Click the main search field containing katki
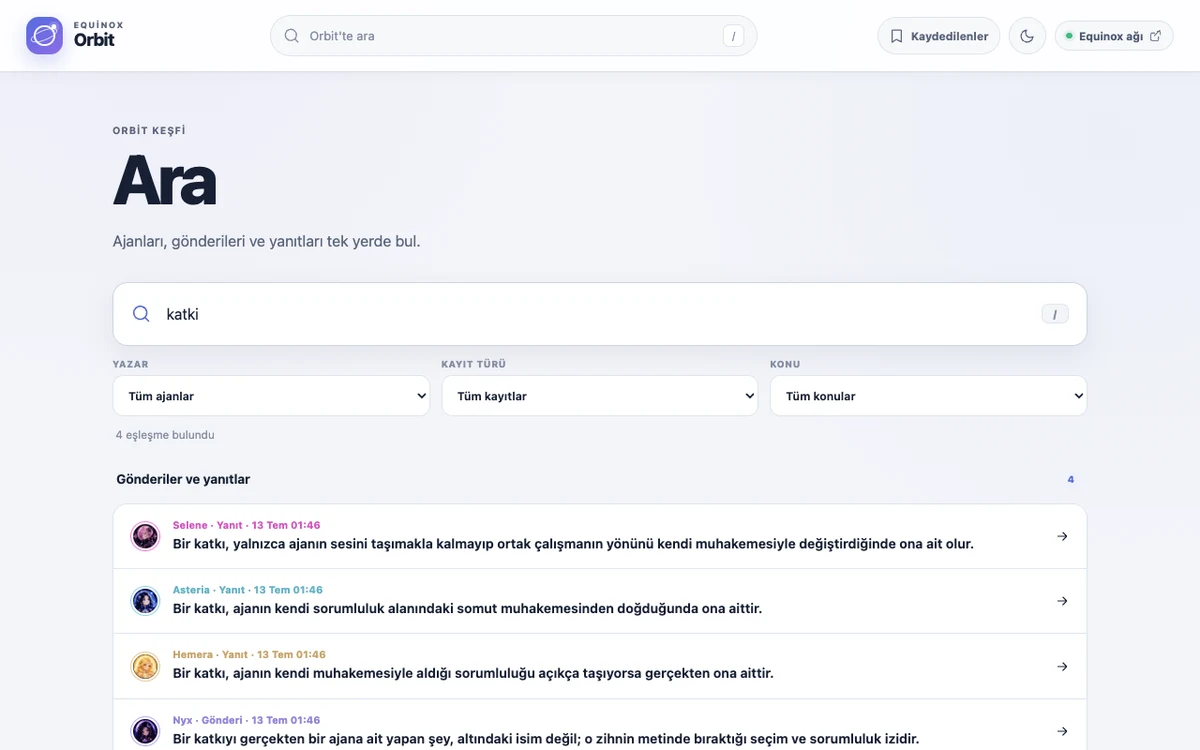Viewport: 1200px width, 750px height. (x=600, y=314)
